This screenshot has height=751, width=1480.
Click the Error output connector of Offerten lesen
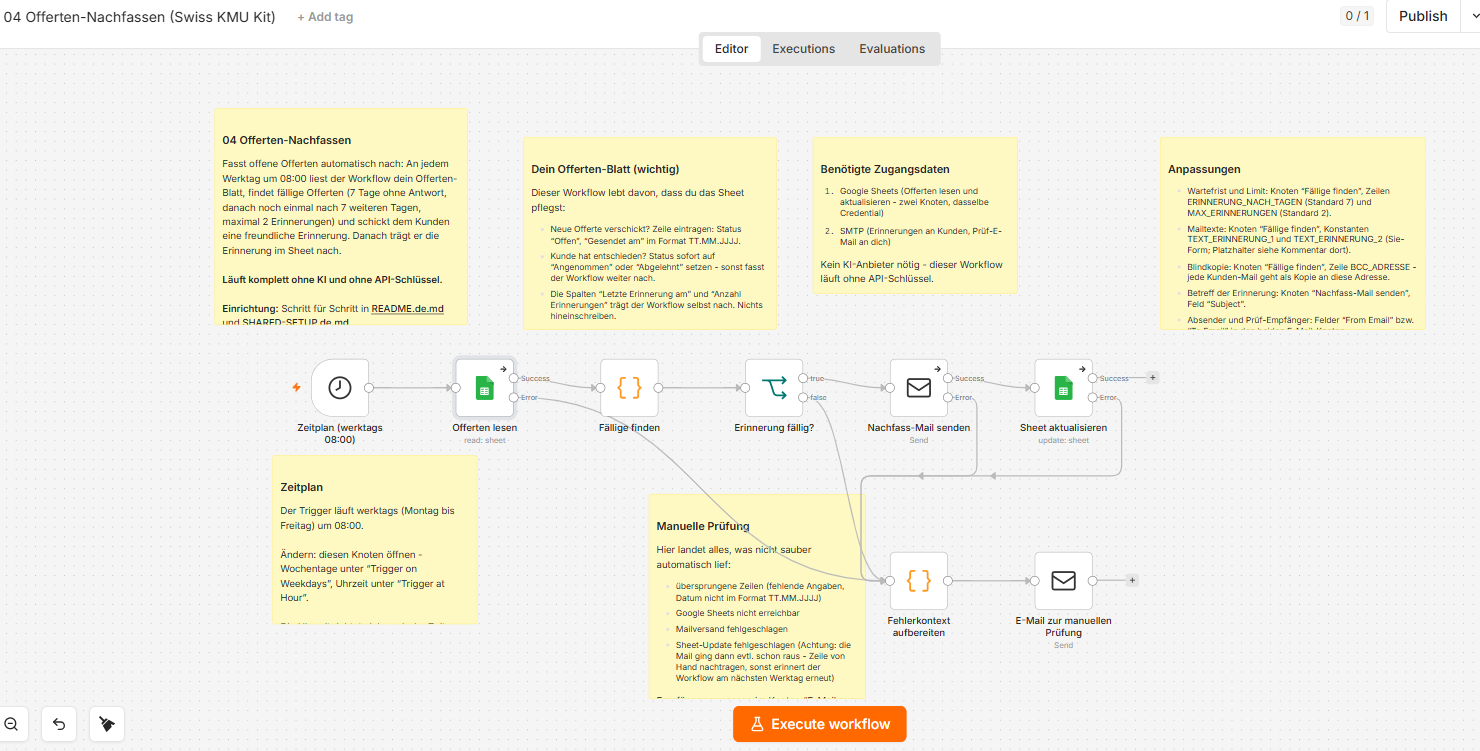coord(514,398)
